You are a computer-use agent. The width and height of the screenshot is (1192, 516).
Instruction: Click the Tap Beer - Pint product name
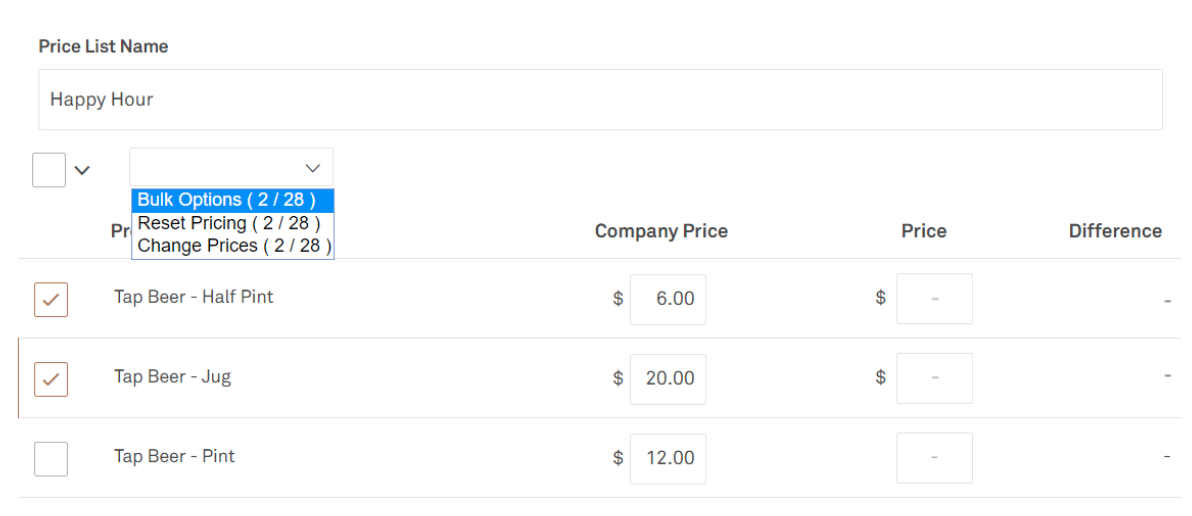click(x=175, y=457)
